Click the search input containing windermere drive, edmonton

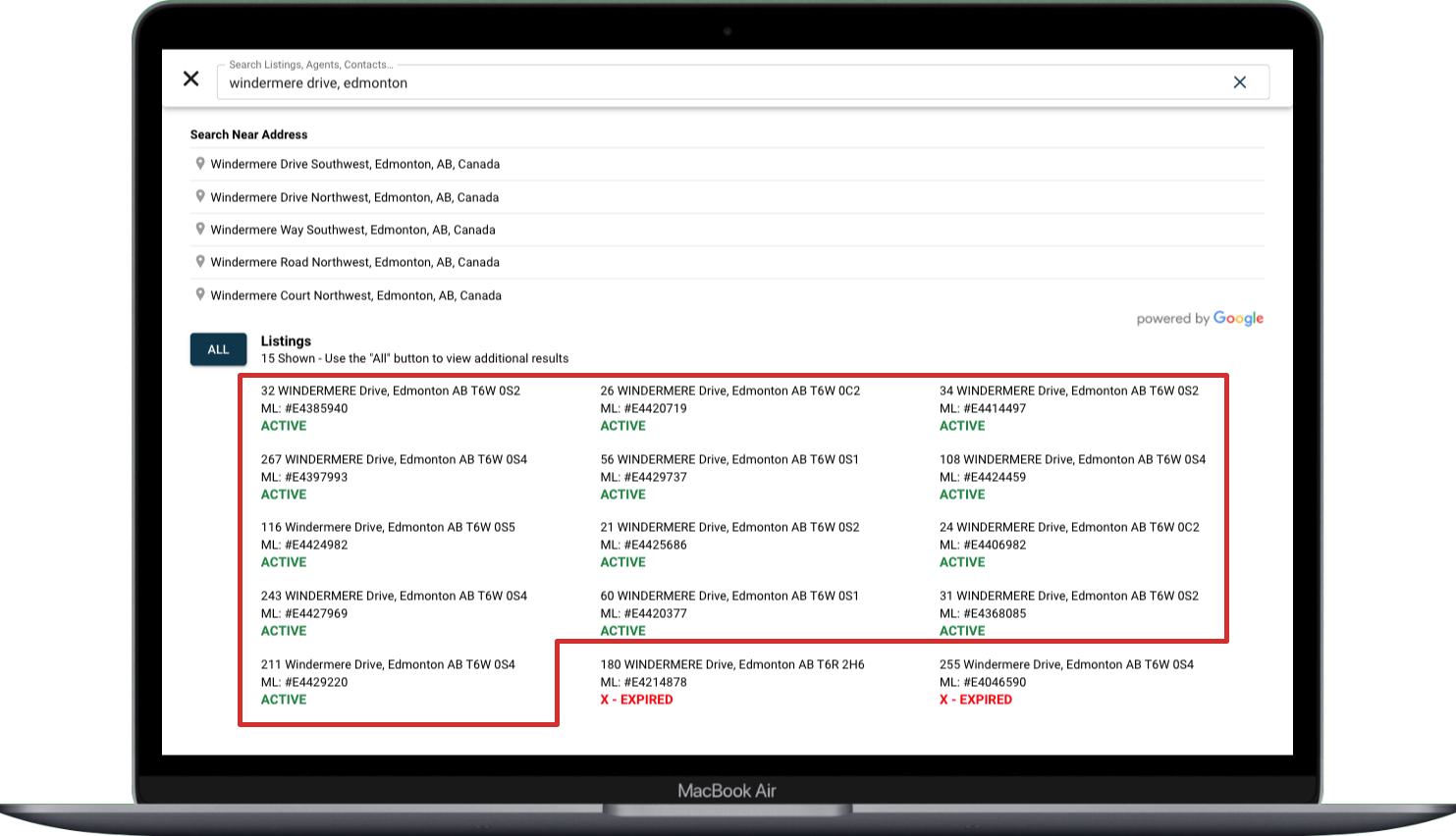coord(743,82)
